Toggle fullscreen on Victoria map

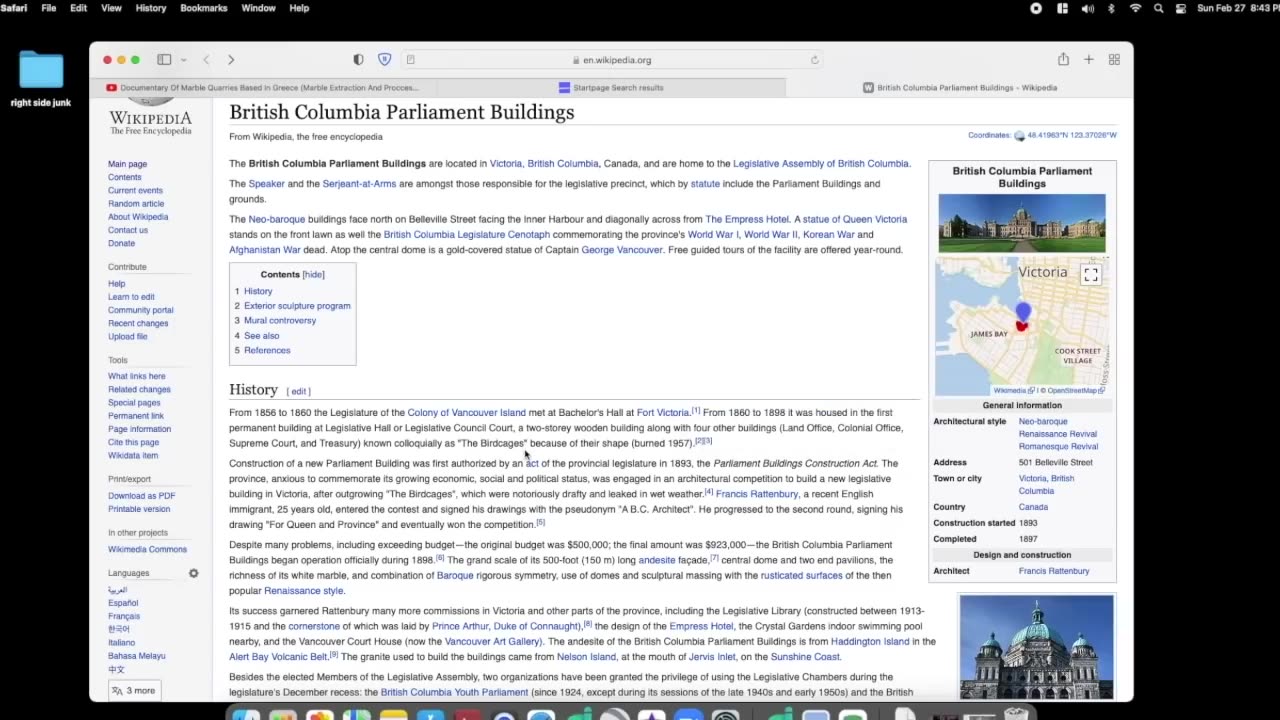pos(1091,275)
